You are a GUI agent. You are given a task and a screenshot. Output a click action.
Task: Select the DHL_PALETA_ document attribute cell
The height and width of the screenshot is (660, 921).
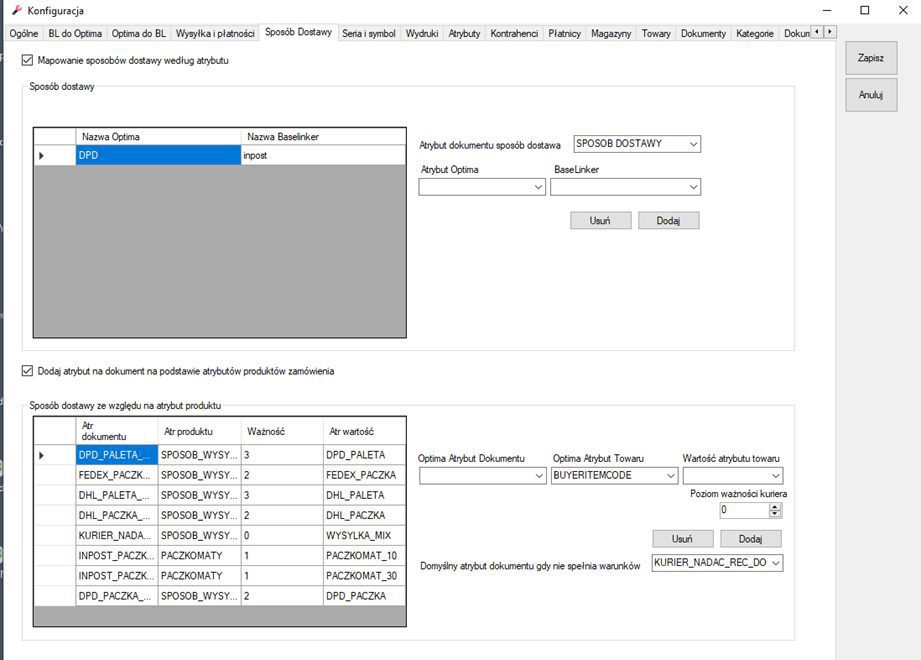tap(117, 496)
